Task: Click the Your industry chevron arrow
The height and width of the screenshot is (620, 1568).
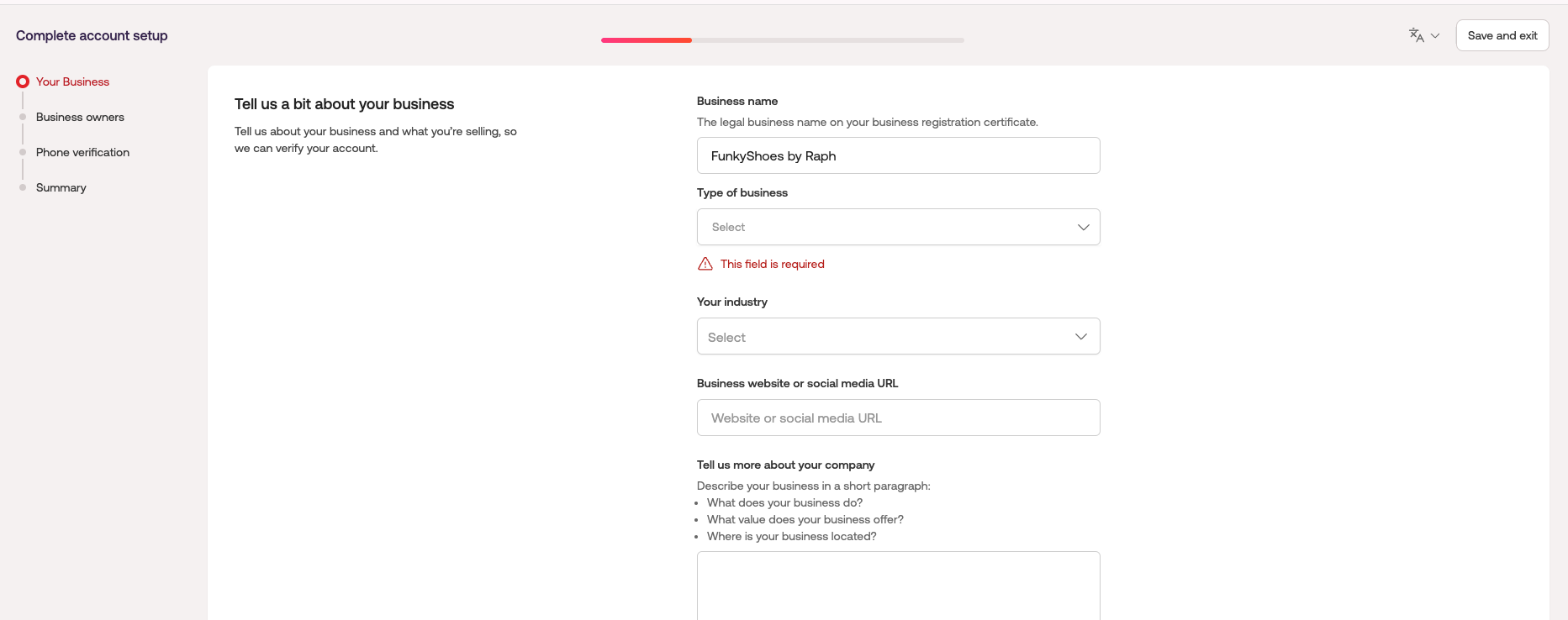Action: [1081, 336]
